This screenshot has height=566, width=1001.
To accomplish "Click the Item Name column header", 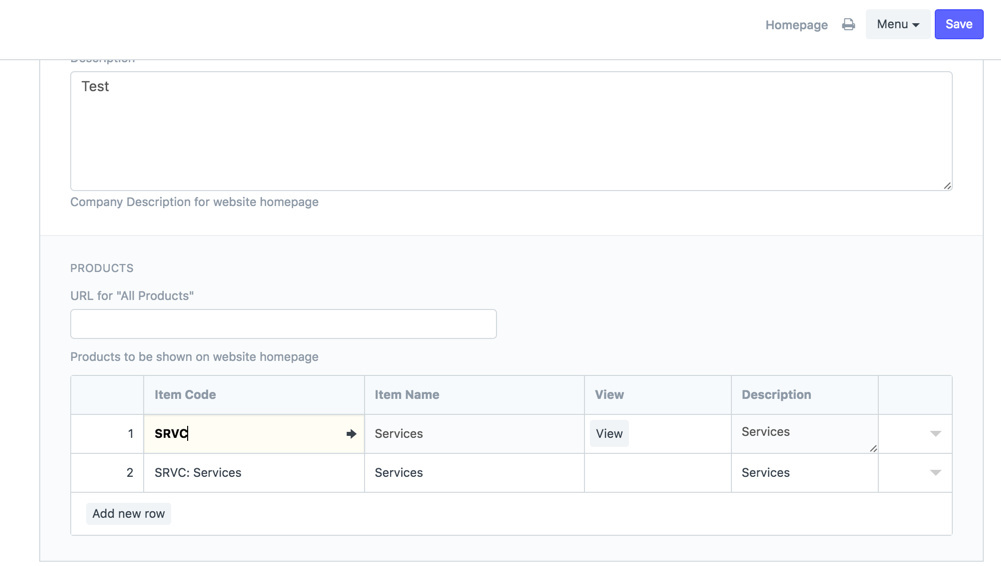I will (x=474, y=395).
